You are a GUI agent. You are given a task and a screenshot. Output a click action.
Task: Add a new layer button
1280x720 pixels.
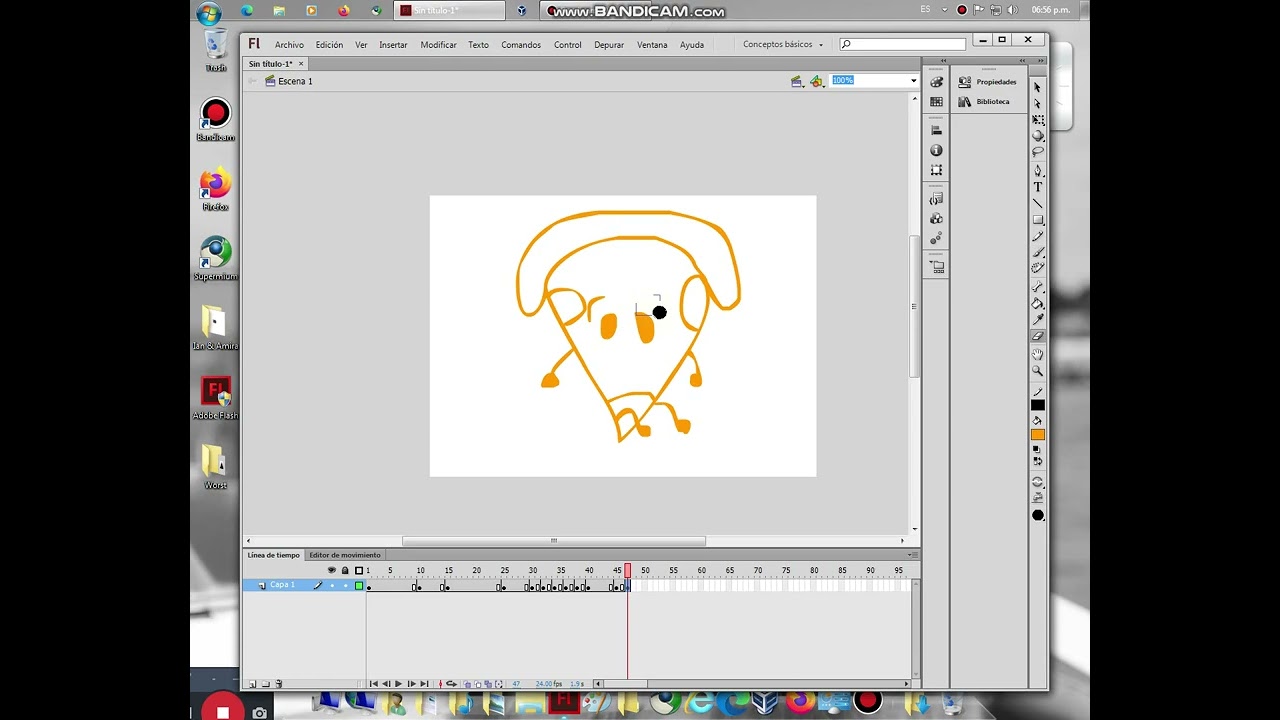[252, 684]
